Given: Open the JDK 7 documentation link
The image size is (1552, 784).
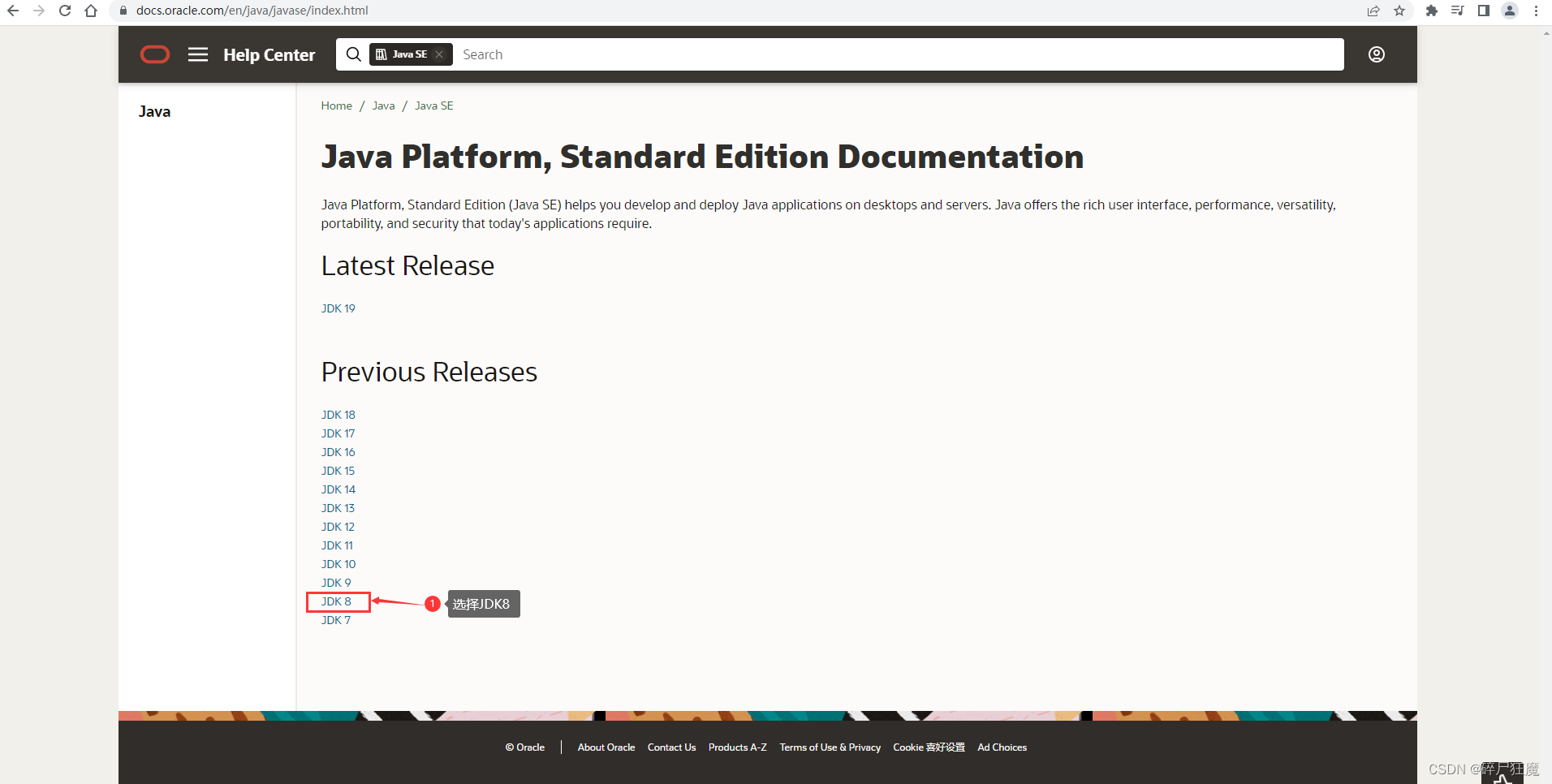Looking at the screenshot, I should click(336, 620).
